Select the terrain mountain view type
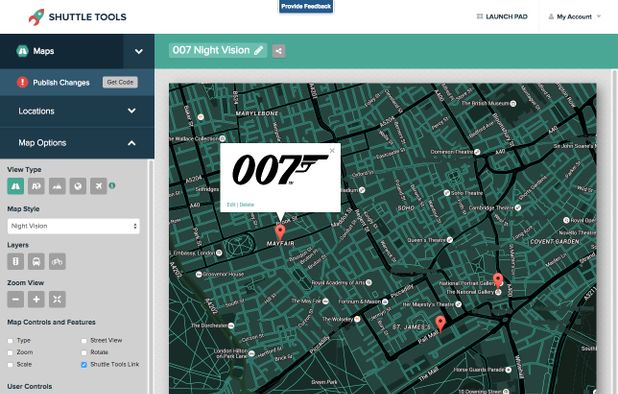618x394 pixels. coord(57,186)
